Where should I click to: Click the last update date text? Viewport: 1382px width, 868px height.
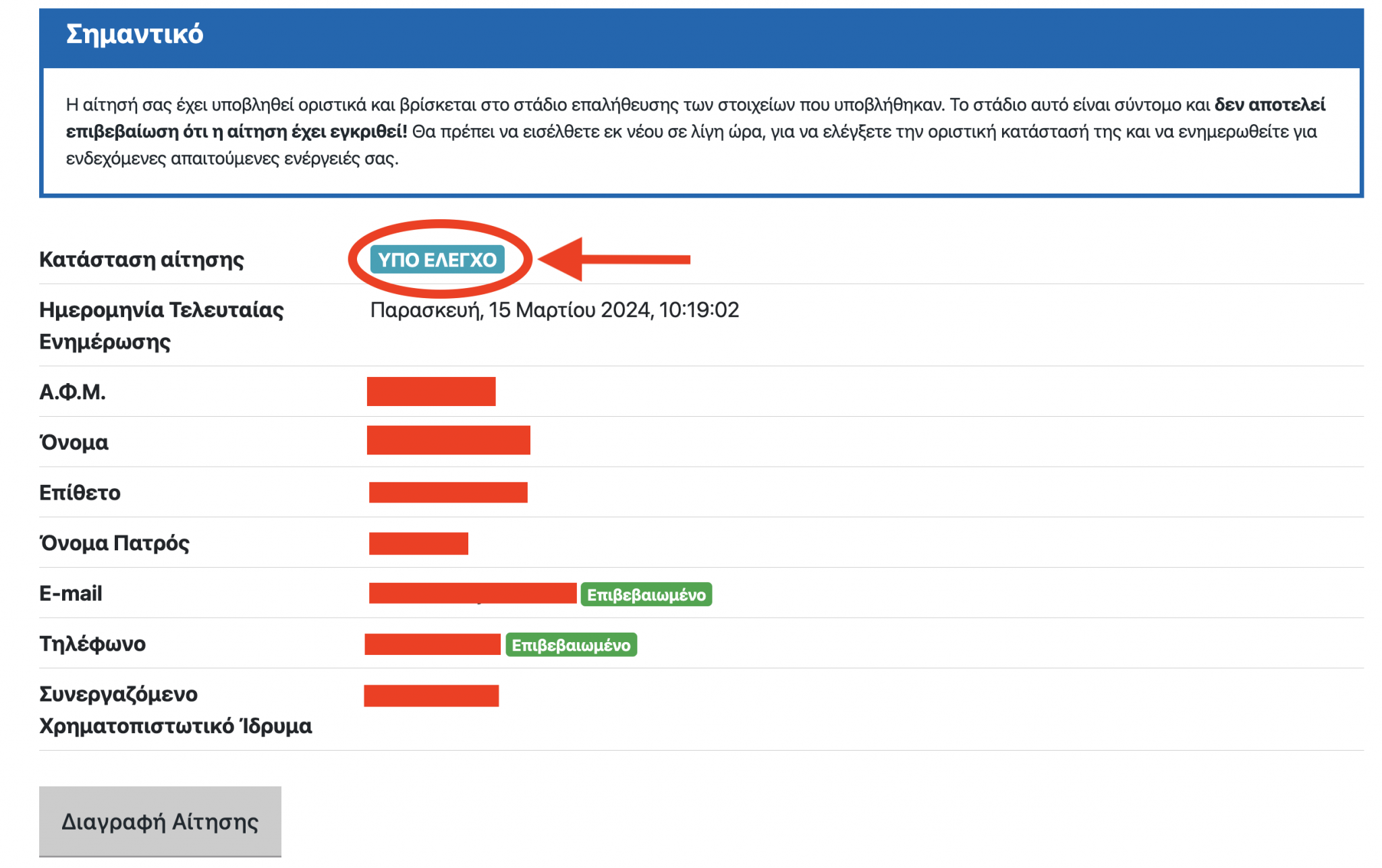554,310
